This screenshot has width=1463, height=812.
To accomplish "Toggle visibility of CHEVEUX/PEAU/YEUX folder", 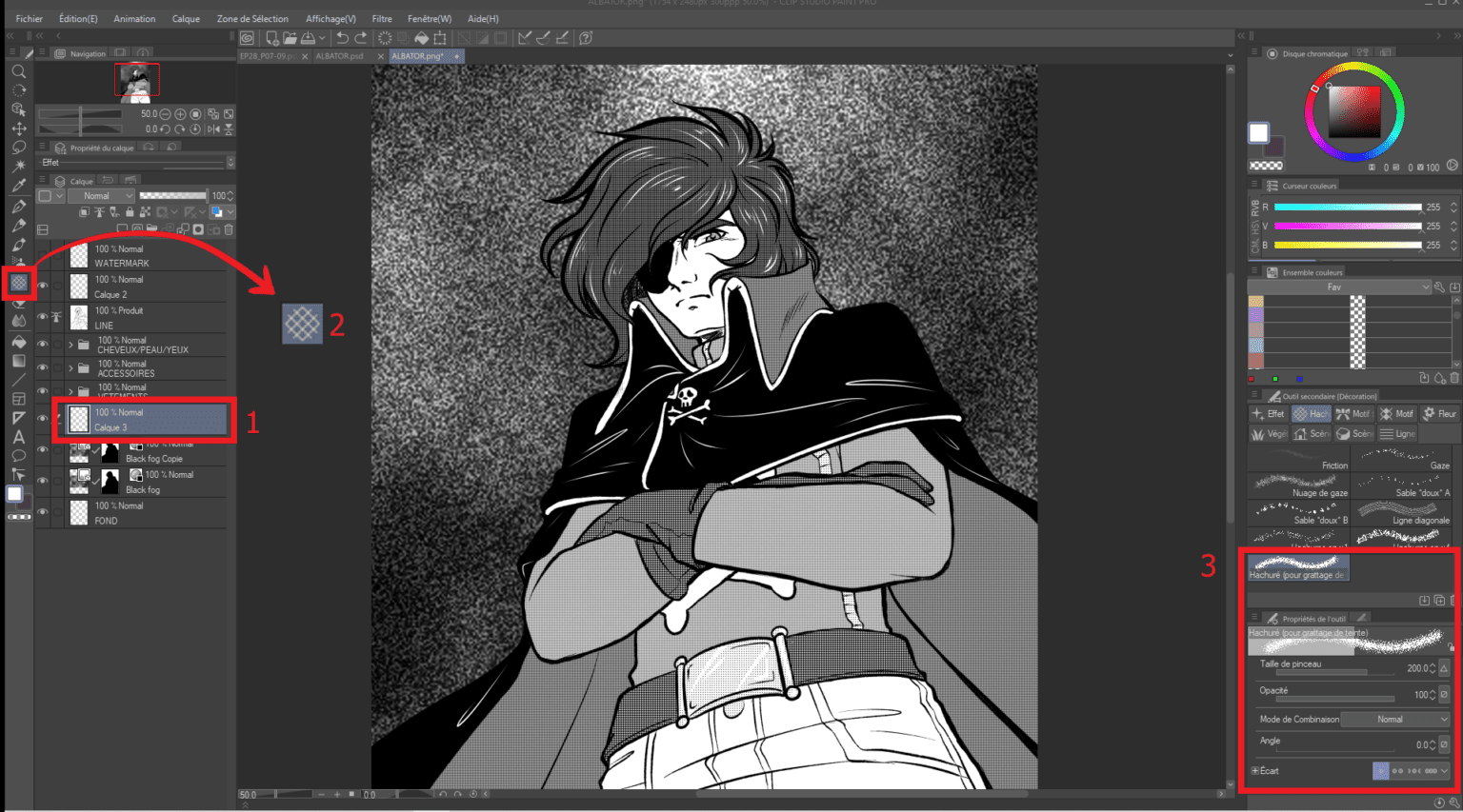I will coord(43,344).
